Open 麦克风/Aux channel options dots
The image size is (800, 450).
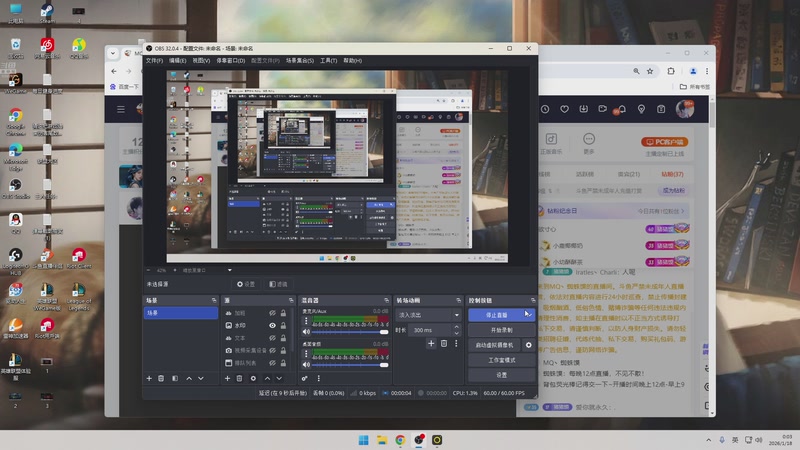pos(306,321)
